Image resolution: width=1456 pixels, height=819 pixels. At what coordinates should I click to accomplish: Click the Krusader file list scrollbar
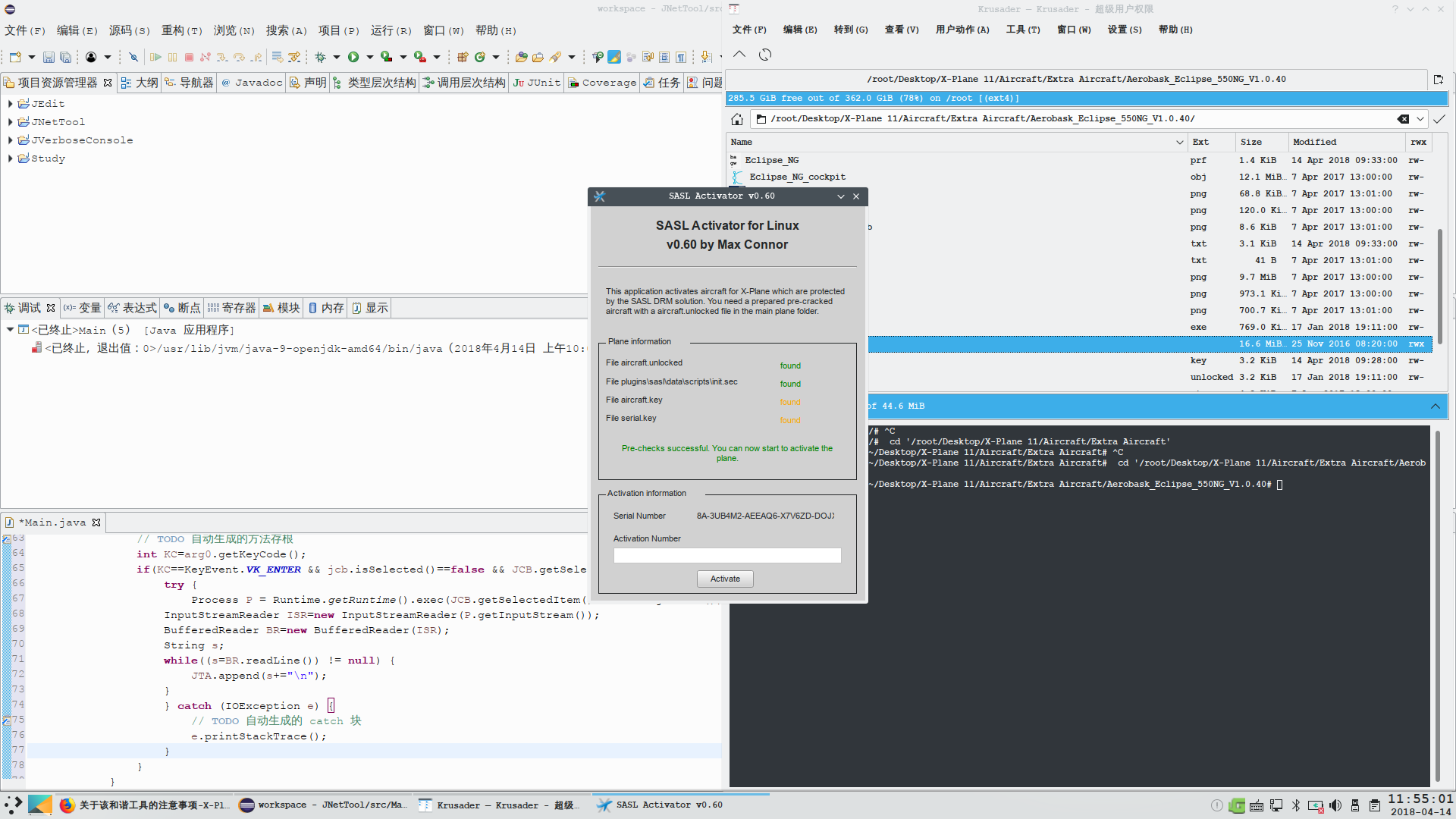pyautogui.click(x=1440, y=288)
